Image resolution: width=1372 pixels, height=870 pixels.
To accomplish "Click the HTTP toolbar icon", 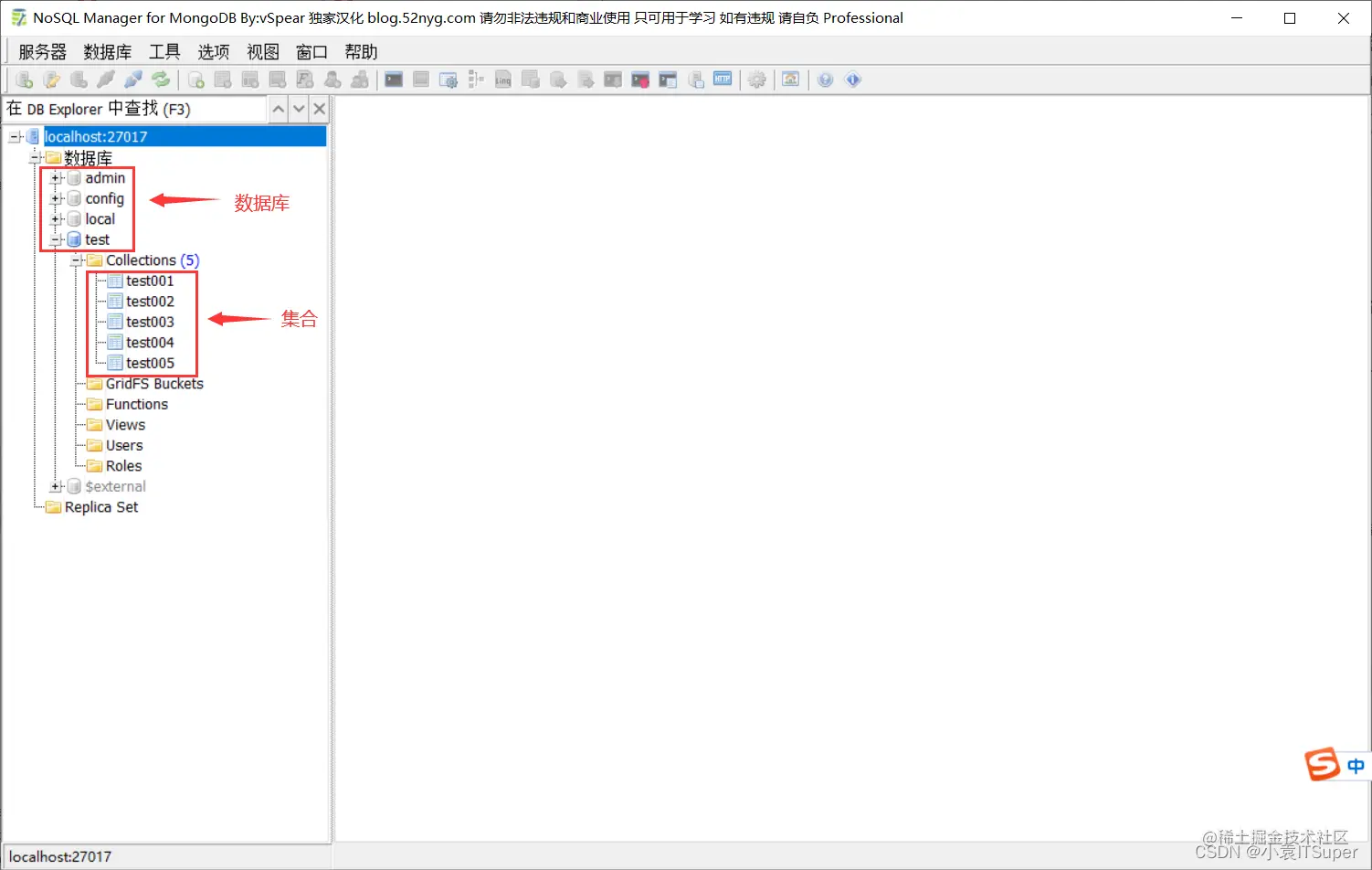I will pyautogui.click(x=723, y=80).
